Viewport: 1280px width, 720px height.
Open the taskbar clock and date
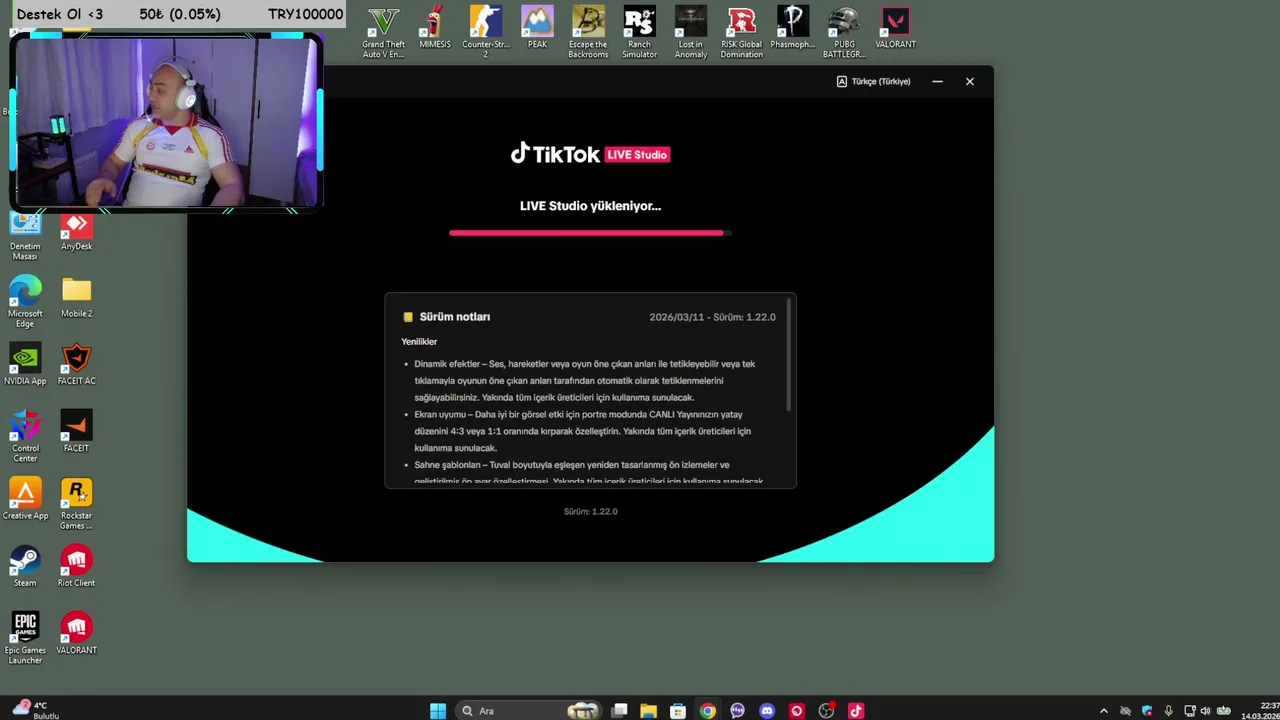tap(1260, 711)
